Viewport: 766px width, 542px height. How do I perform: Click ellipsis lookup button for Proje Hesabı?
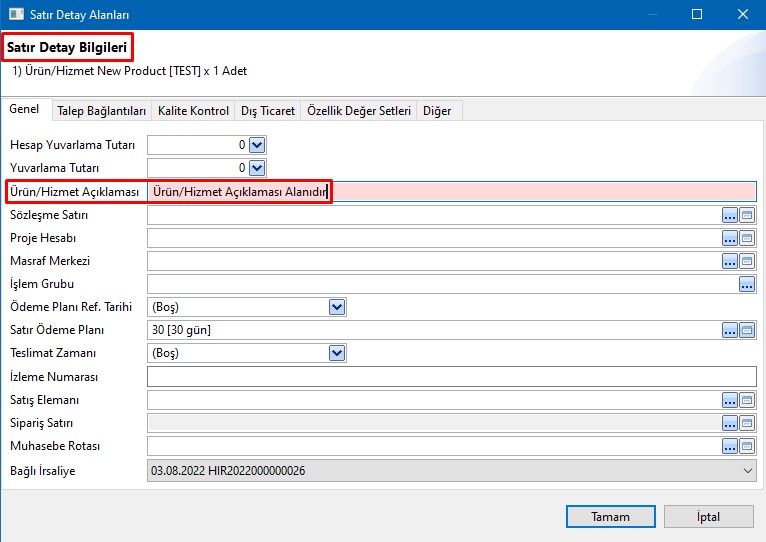pyautogui.click(x=730, y=238)
